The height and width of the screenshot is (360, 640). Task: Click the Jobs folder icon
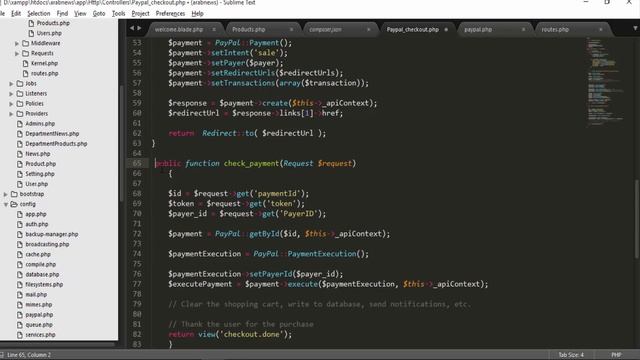(20, 84)
